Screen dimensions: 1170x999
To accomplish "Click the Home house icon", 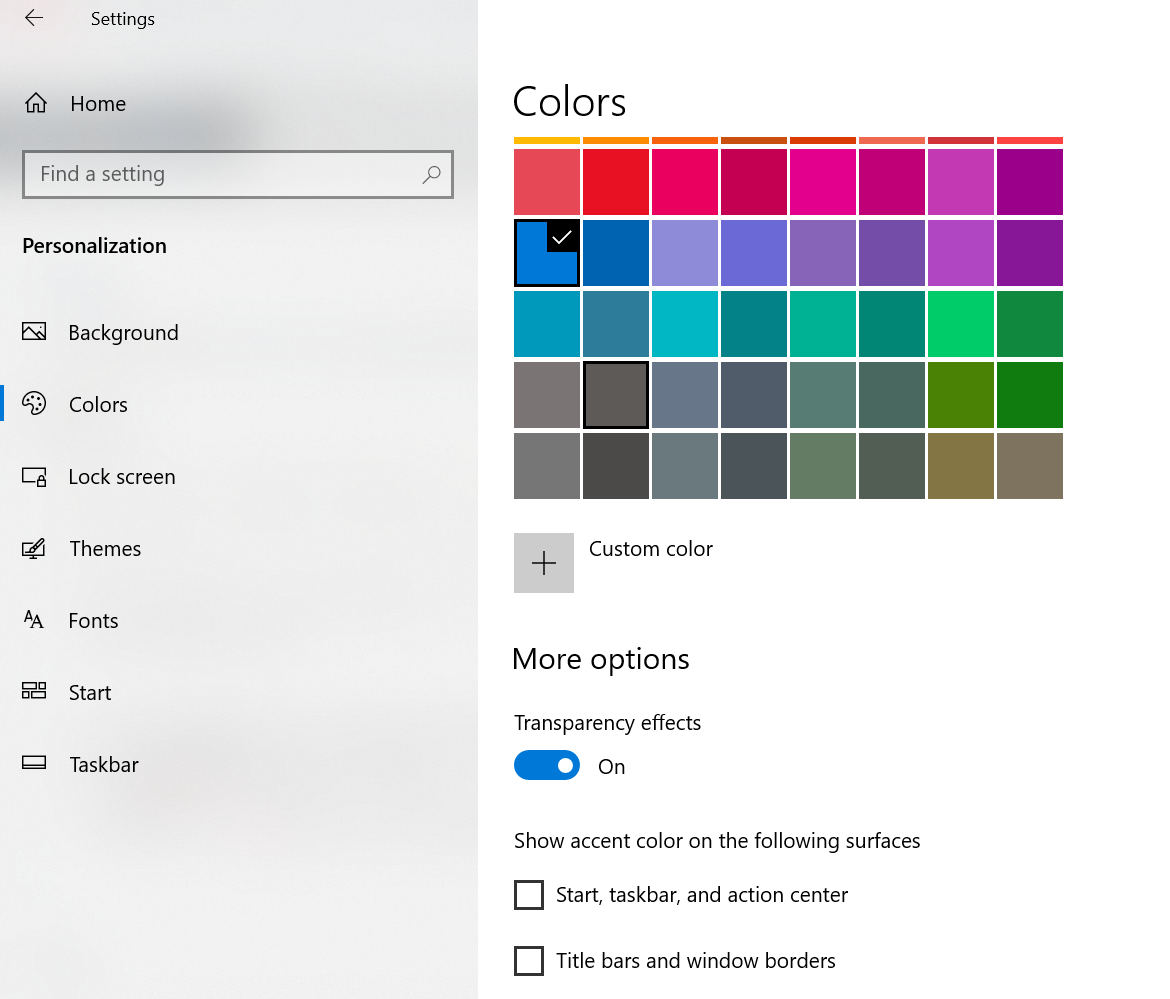I will [x=36, y=104].
